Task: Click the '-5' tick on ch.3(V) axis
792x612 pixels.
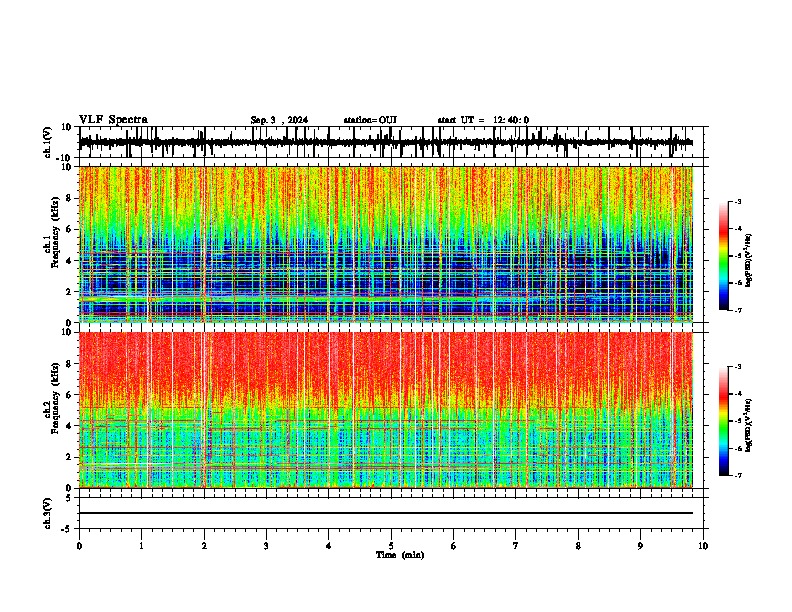Action: coord(68,528)
